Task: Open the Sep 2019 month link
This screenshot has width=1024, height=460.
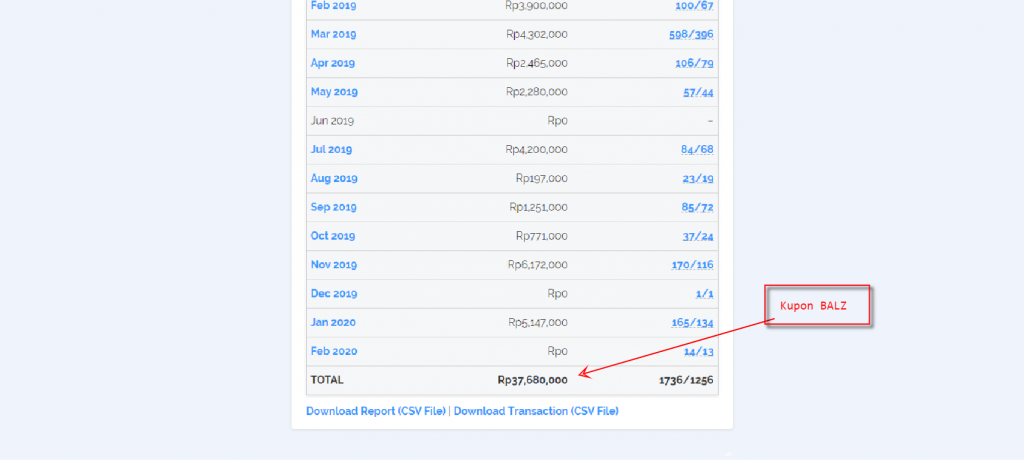Action: point(333,207)
